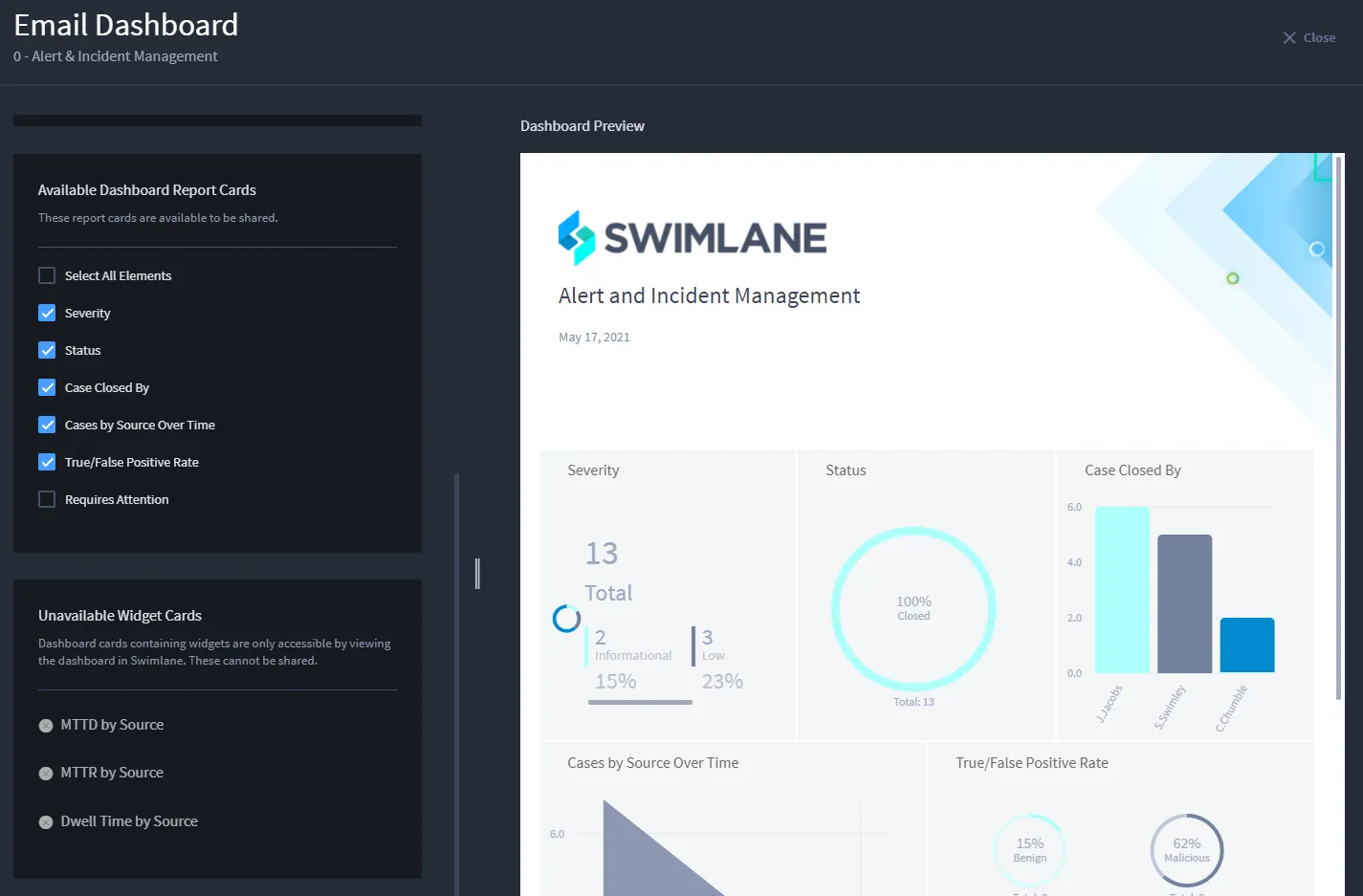Click the left panel vertical scrollbar
The height and width of the screenshot is (896, 1363).
point(457,684)
